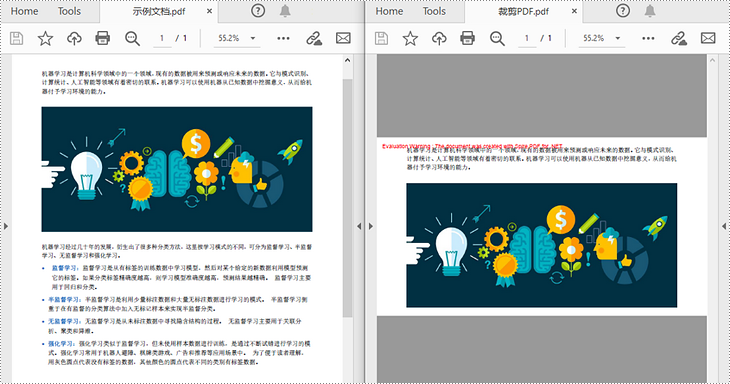The width and height of the screenshot is (730, 384).
Task: Click 55.2% zoom value in right window
Action: pos(594,38)
